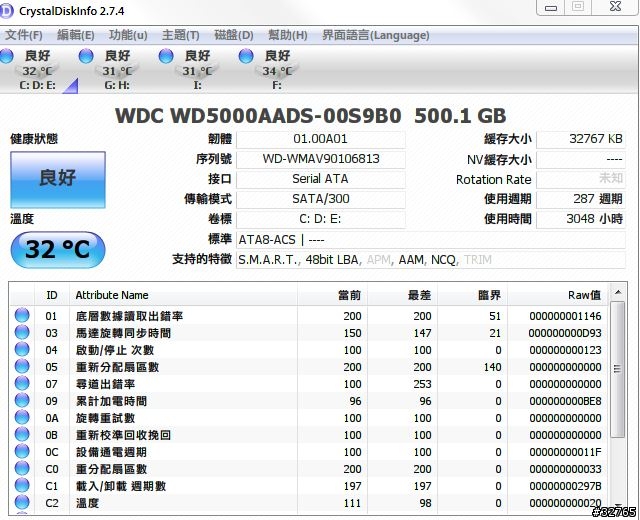The width and height of the screenshot is (640, 520).
Task: Select the 尋道出錯率 row name
Action: pos(105,384)
